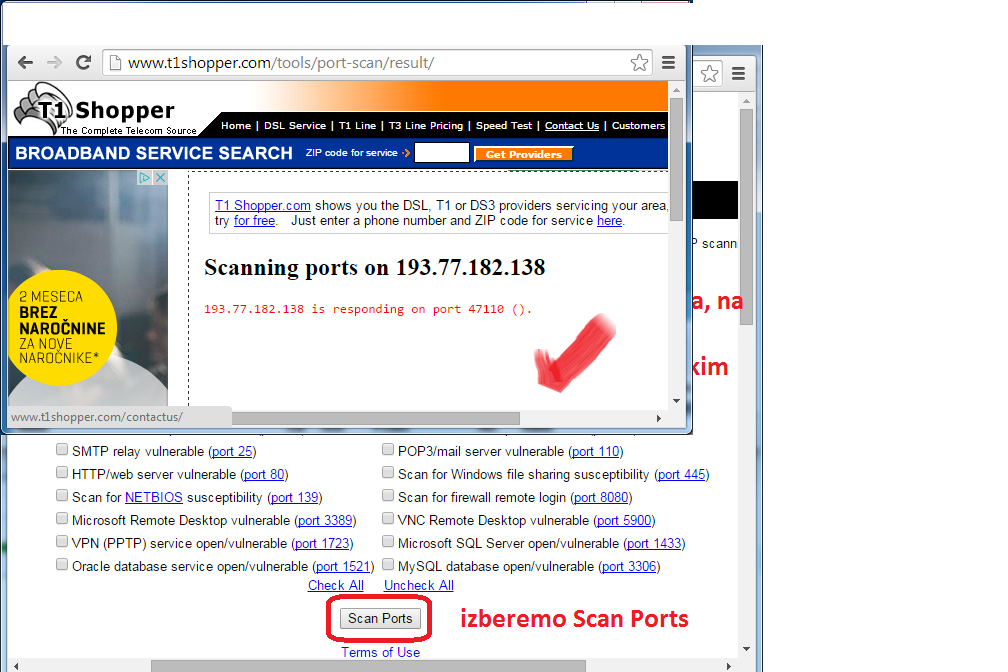Open the Contact Us nav item
The image size is (1008, 672).
572,125
